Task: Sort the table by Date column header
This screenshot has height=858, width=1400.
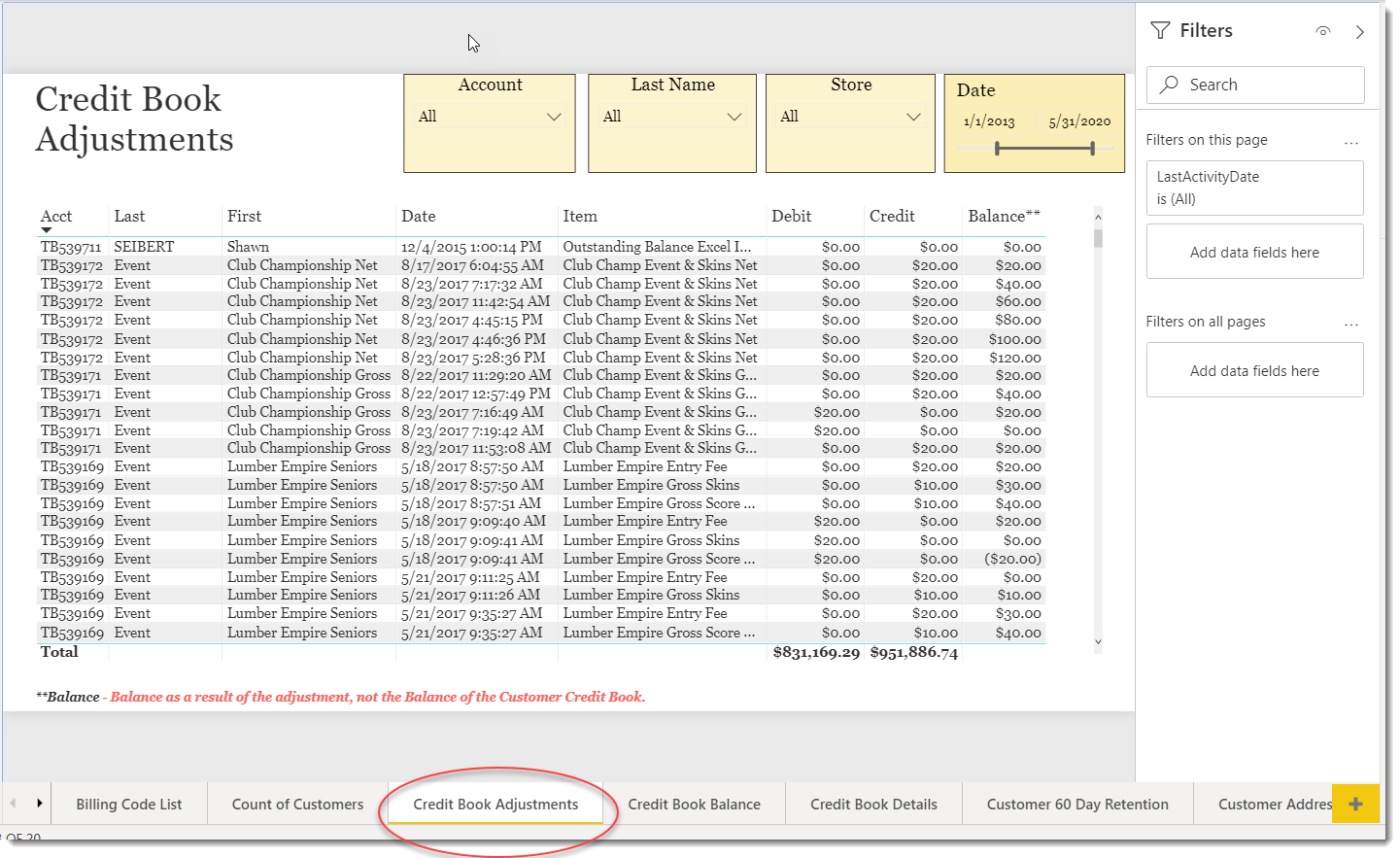Action: (419, 217)
